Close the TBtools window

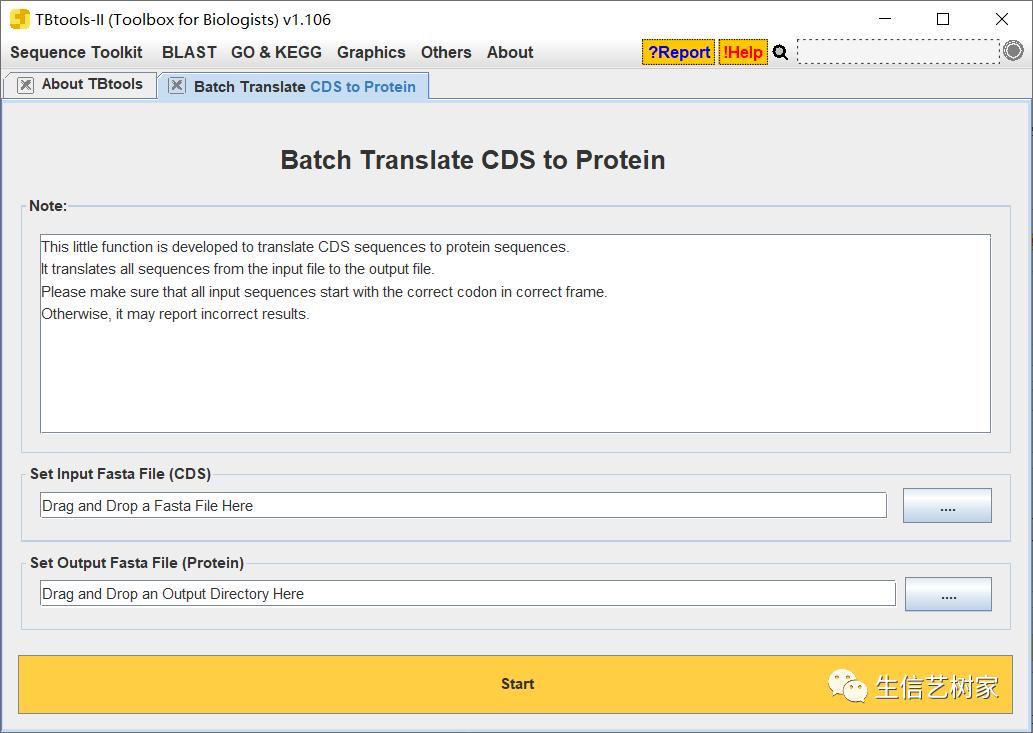1001,19
